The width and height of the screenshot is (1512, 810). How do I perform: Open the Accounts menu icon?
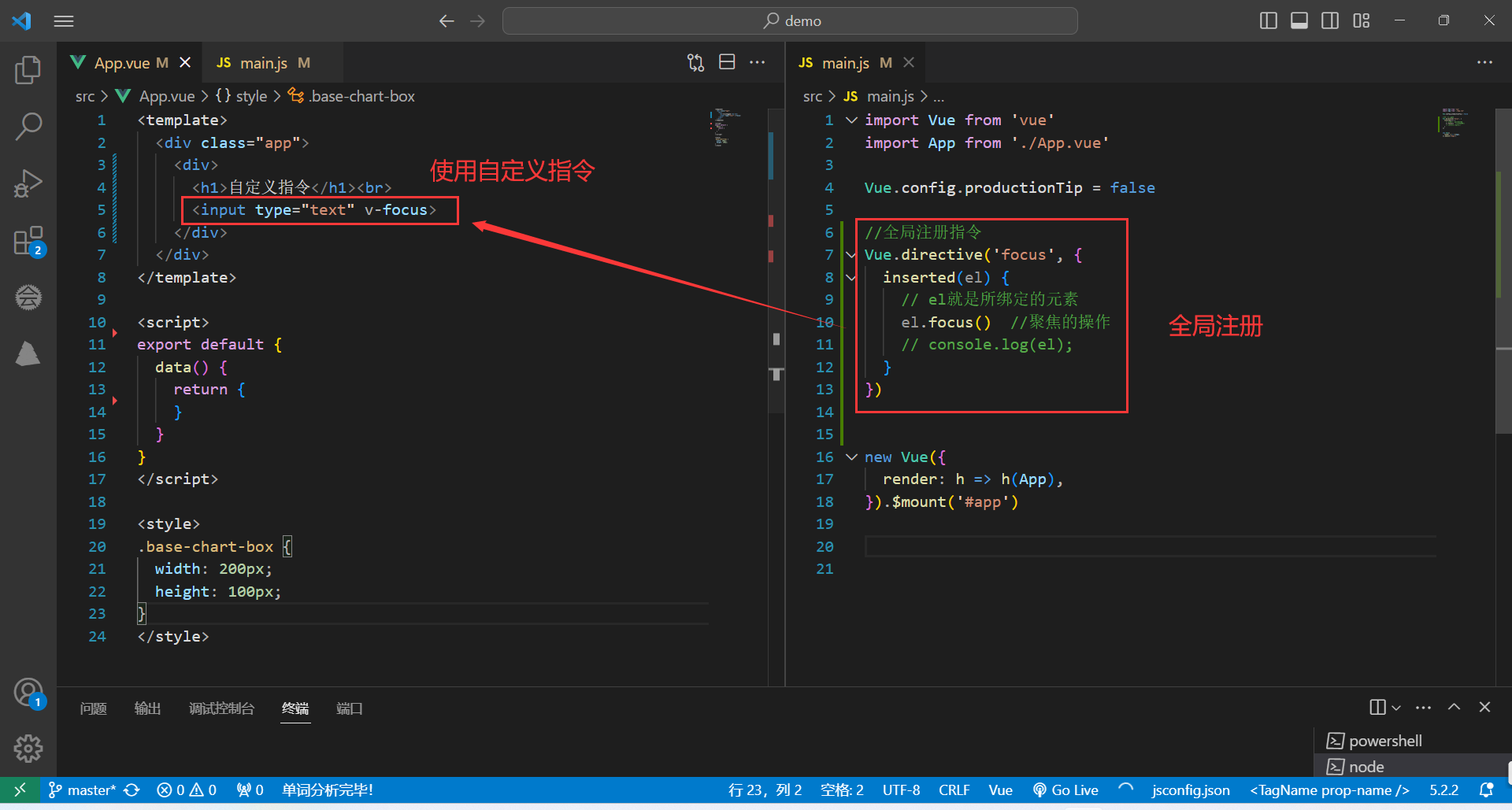tap(28, 693)
